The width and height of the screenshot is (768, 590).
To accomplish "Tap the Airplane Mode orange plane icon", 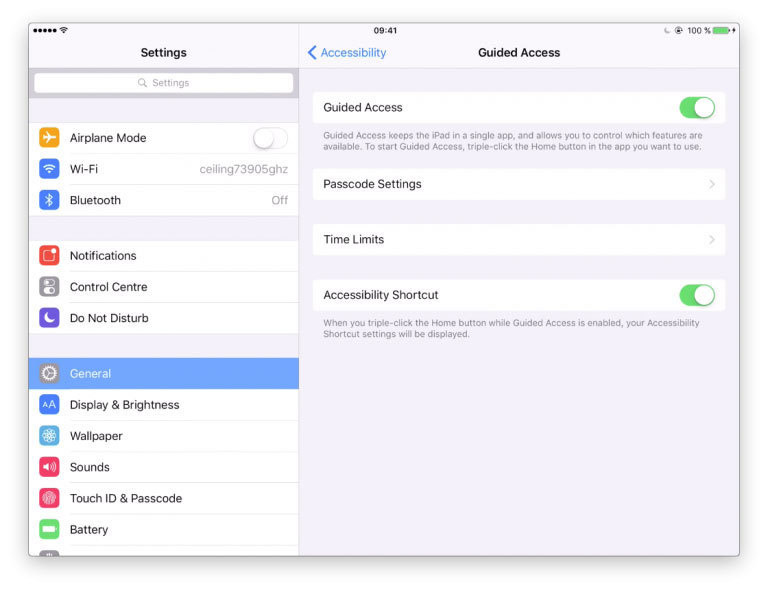I will click(x=49, y=138).
